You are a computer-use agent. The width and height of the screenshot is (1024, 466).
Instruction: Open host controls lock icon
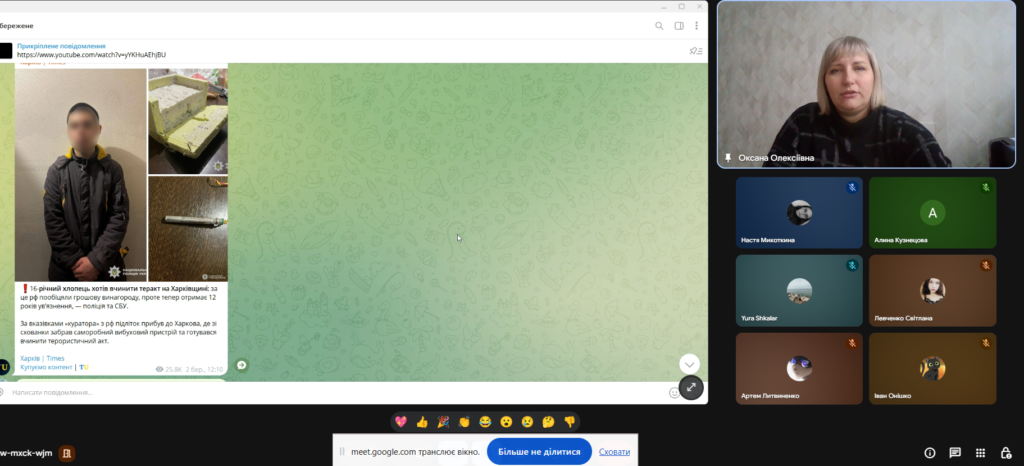click(1005, 452)
